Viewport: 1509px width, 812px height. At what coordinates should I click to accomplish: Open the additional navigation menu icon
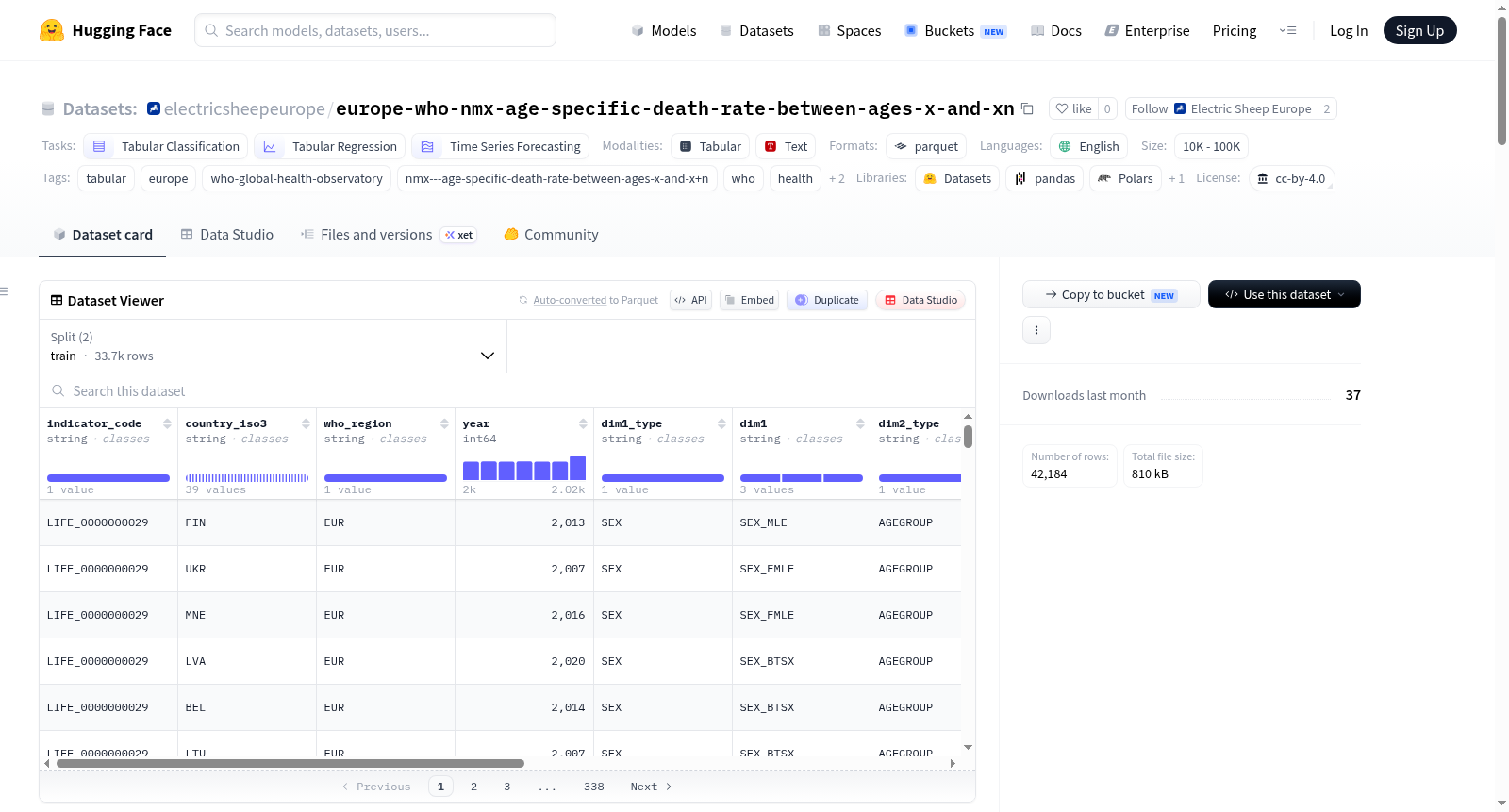(x=1287, y=30)
